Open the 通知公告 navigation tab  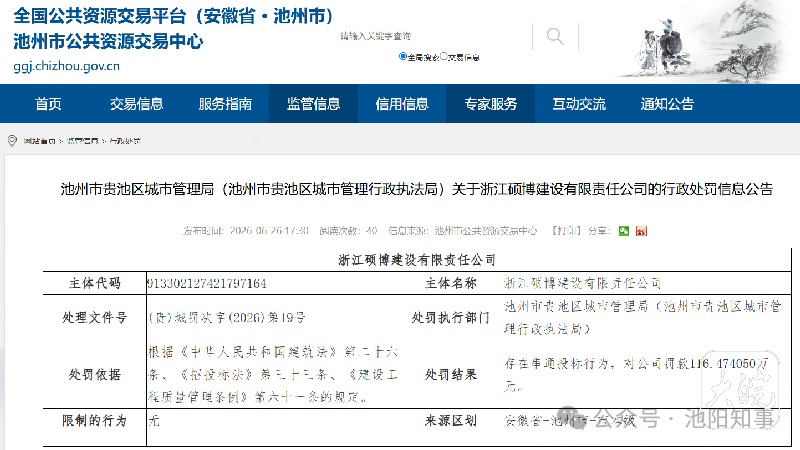pyautogui.click(x=667, y=104)
